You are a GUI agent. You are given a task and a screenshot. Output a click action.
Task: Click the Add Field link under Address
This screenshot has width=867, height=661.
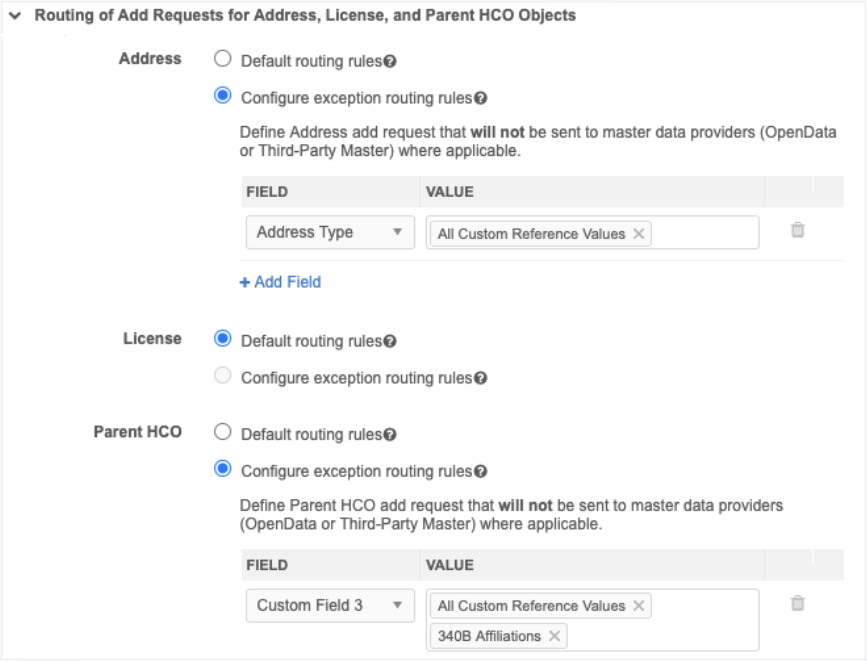280,282
